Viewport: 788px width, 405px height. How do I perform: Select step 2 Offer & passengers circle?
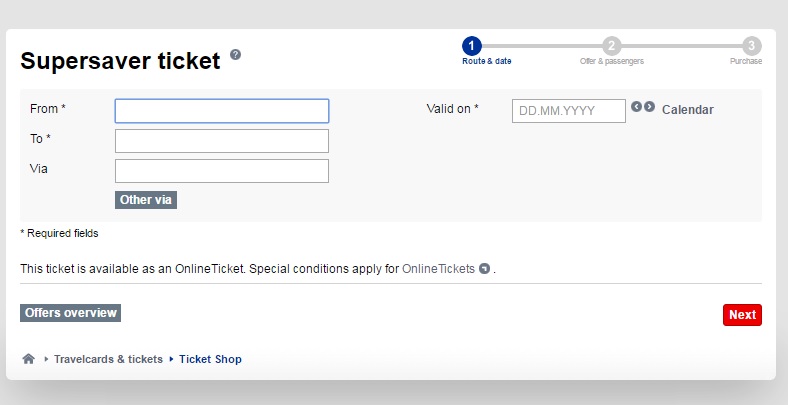611,46
